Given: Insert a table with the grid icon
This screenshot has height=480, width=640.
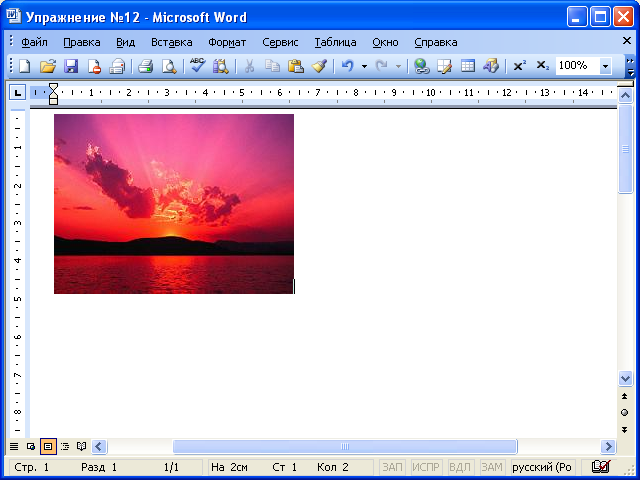Looking at the screenshot, I should pyautogui.click(x=468, y=66).
